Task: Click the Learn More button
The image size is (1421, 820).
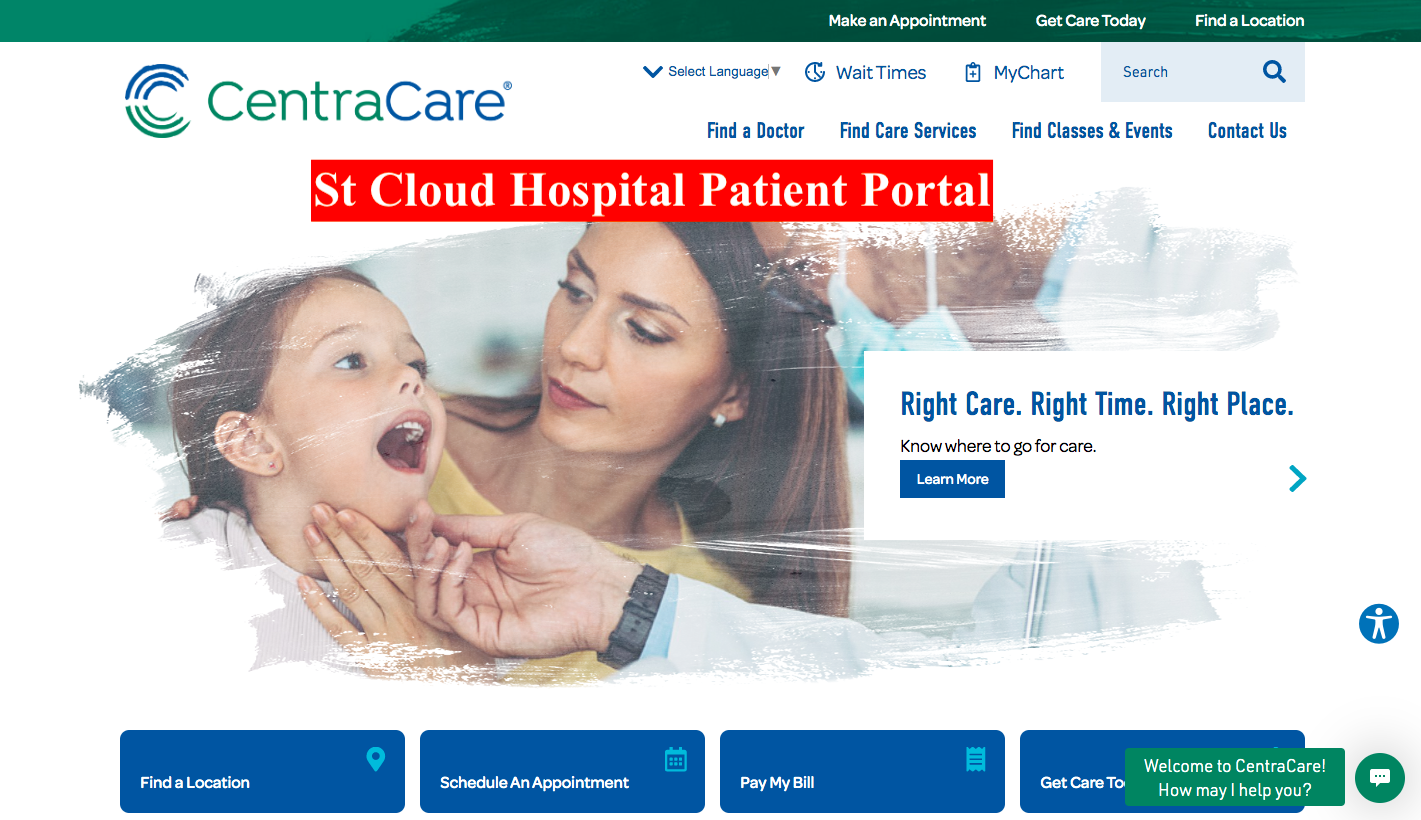Action: (952, 479)
